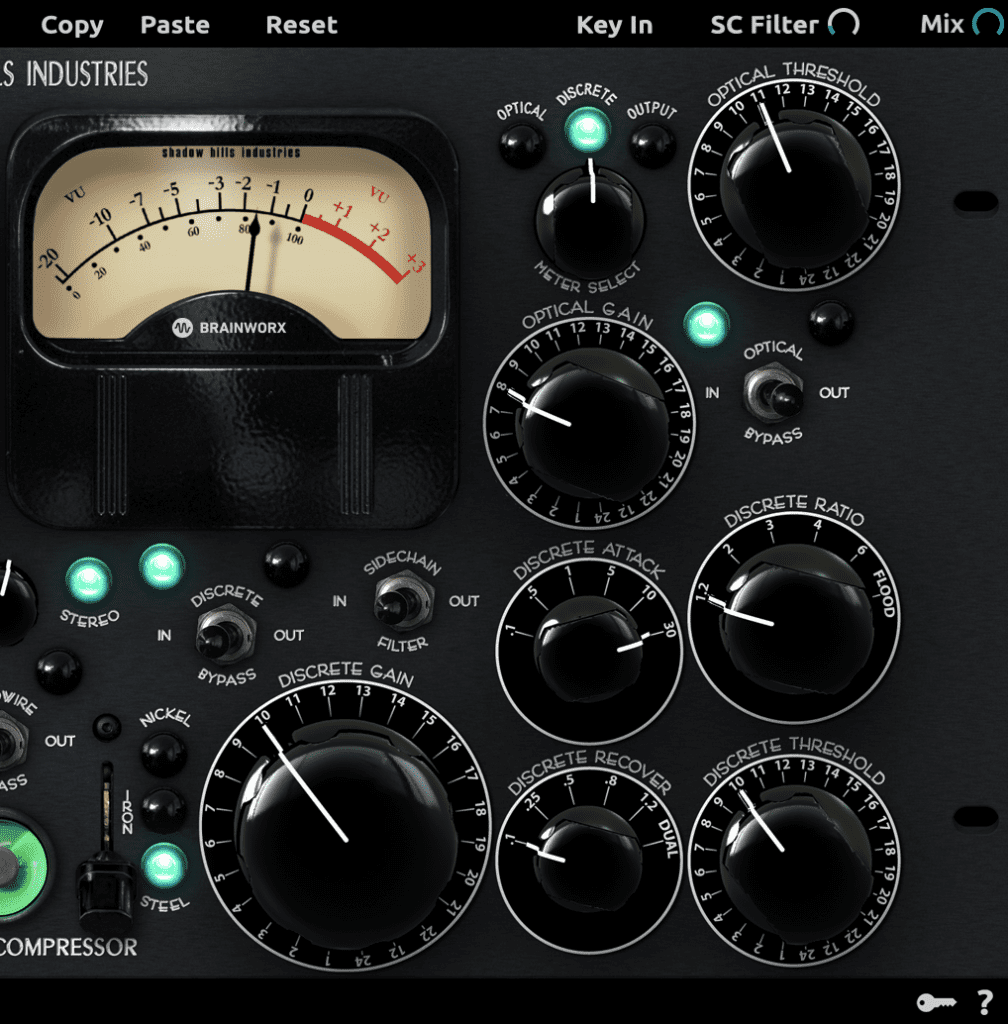Adjust the Discrete Threshold knob
The height and width of the screenshot is (1024, 1008).
795,863
